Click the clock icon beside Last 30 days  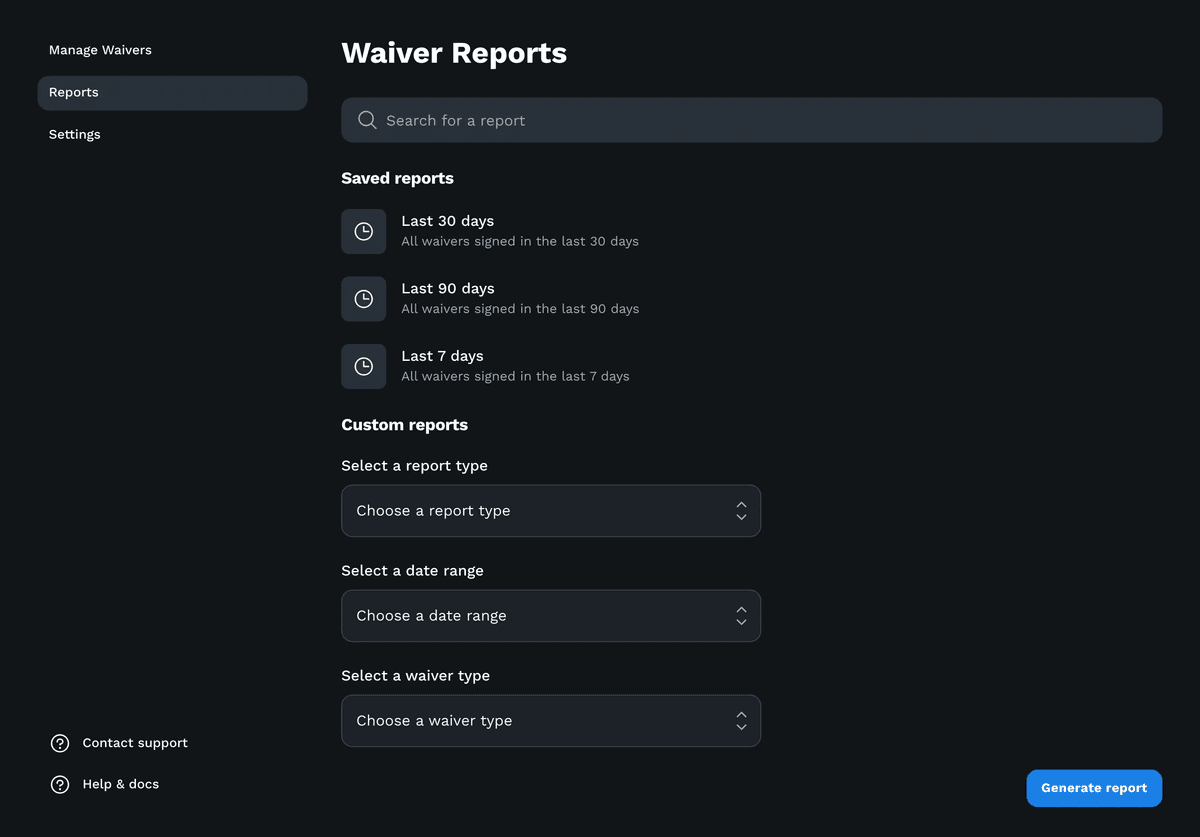(363, 231)
